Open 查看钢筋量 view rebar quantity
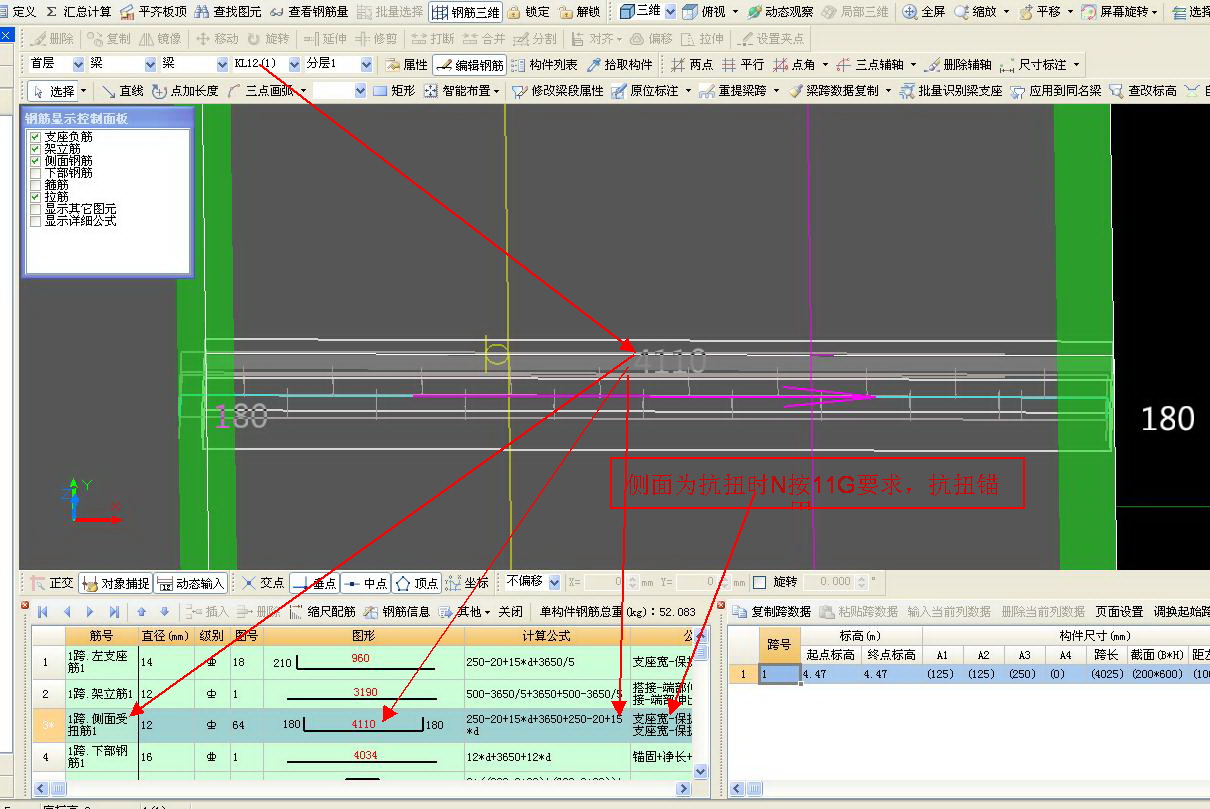Viewport: 1210px width, 809px height. 308,12
